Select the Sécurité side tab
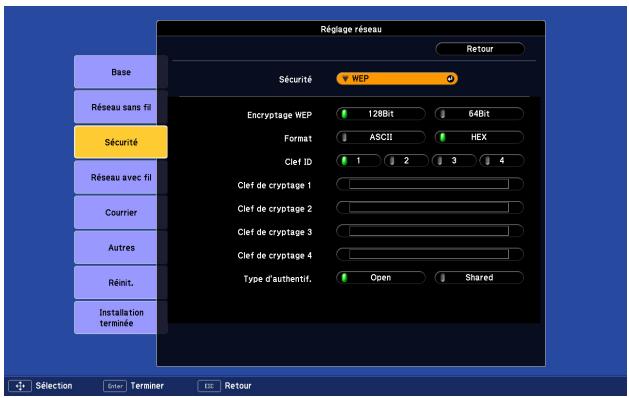This screenshot has height=398, width=629. tap(121, 142)
